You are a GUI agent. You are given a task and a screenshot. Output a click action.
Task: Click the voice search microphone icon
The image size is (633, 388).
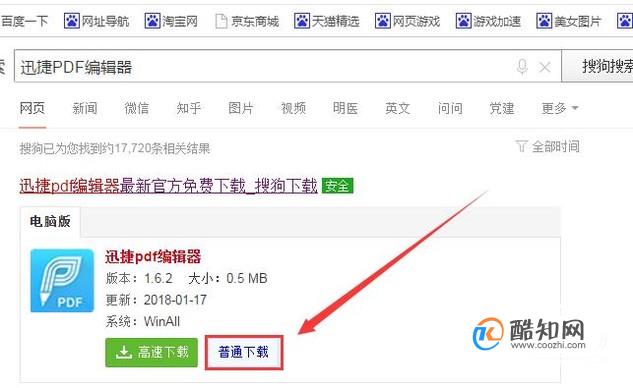click(x=522, y=67)
